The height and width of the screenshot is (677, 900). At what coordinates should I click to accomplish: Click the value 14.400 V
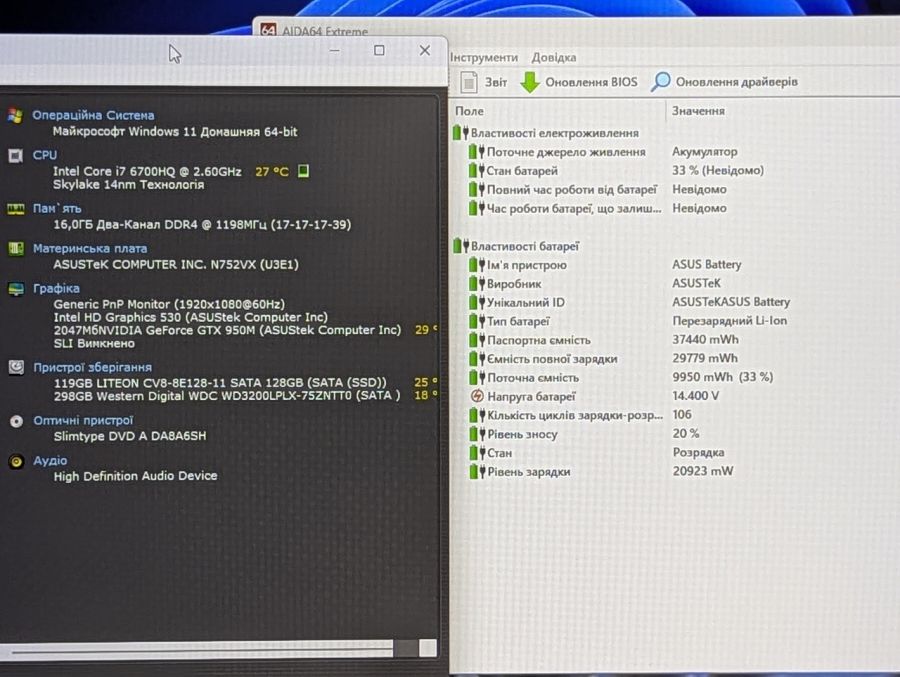695,396
